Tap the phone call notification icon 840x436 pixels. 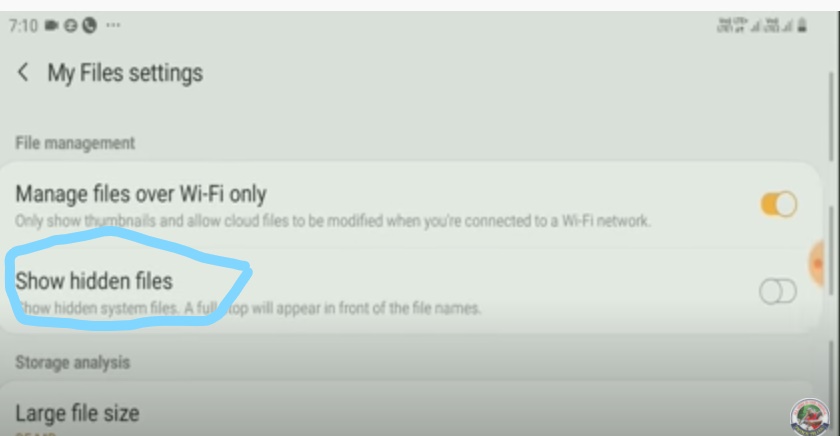[x=89, y=25]
